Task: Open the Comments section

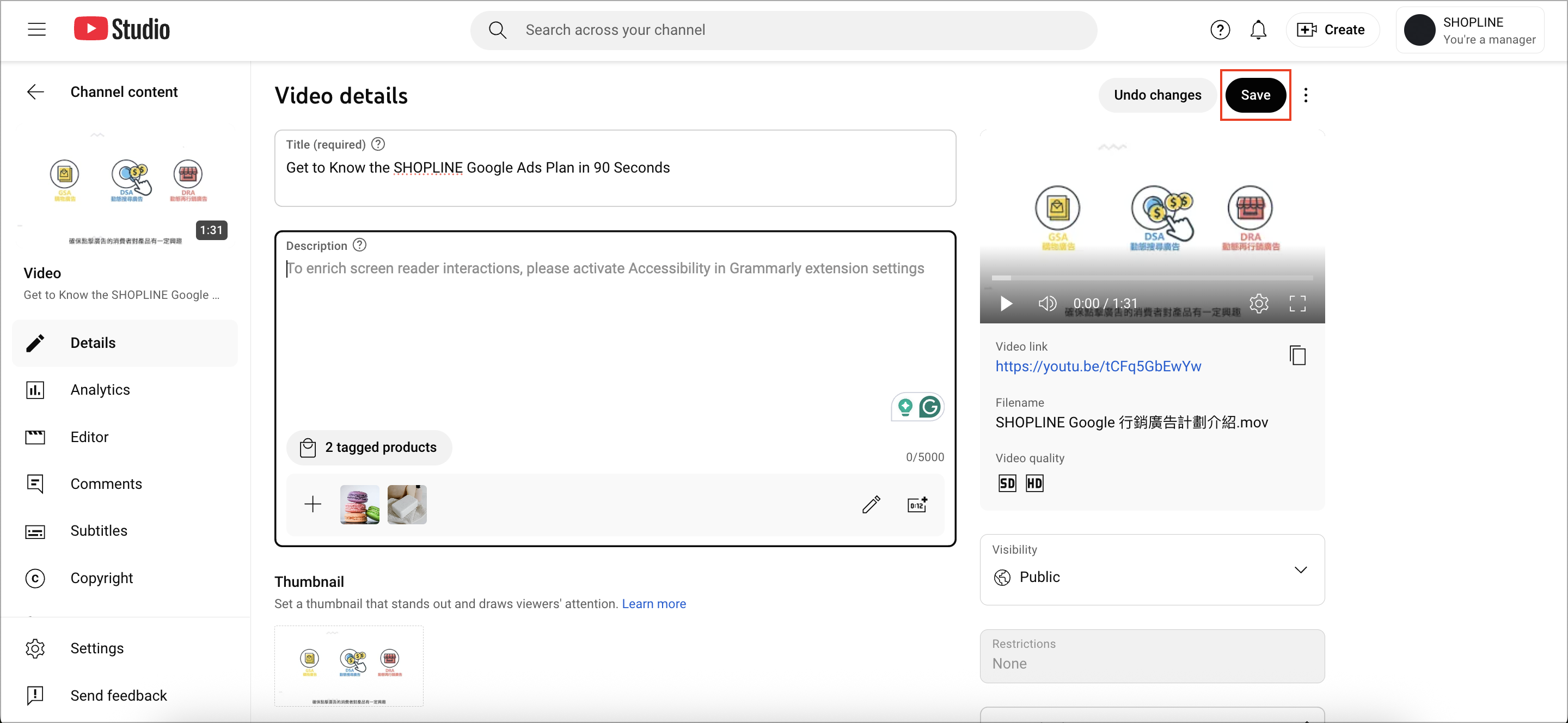Action: [x=125, y=484]
